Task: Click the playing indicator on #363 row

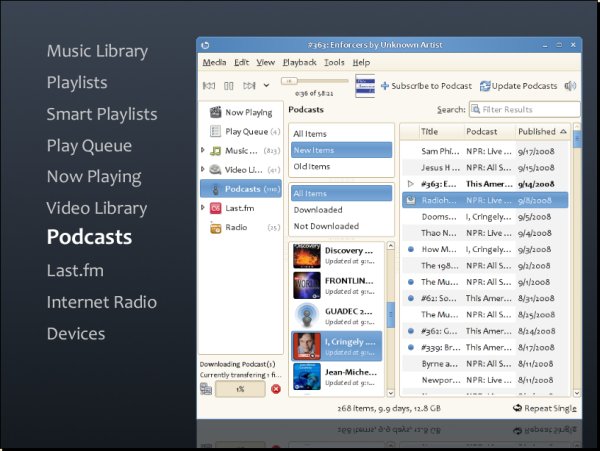Action: click(x=411, y=184)
